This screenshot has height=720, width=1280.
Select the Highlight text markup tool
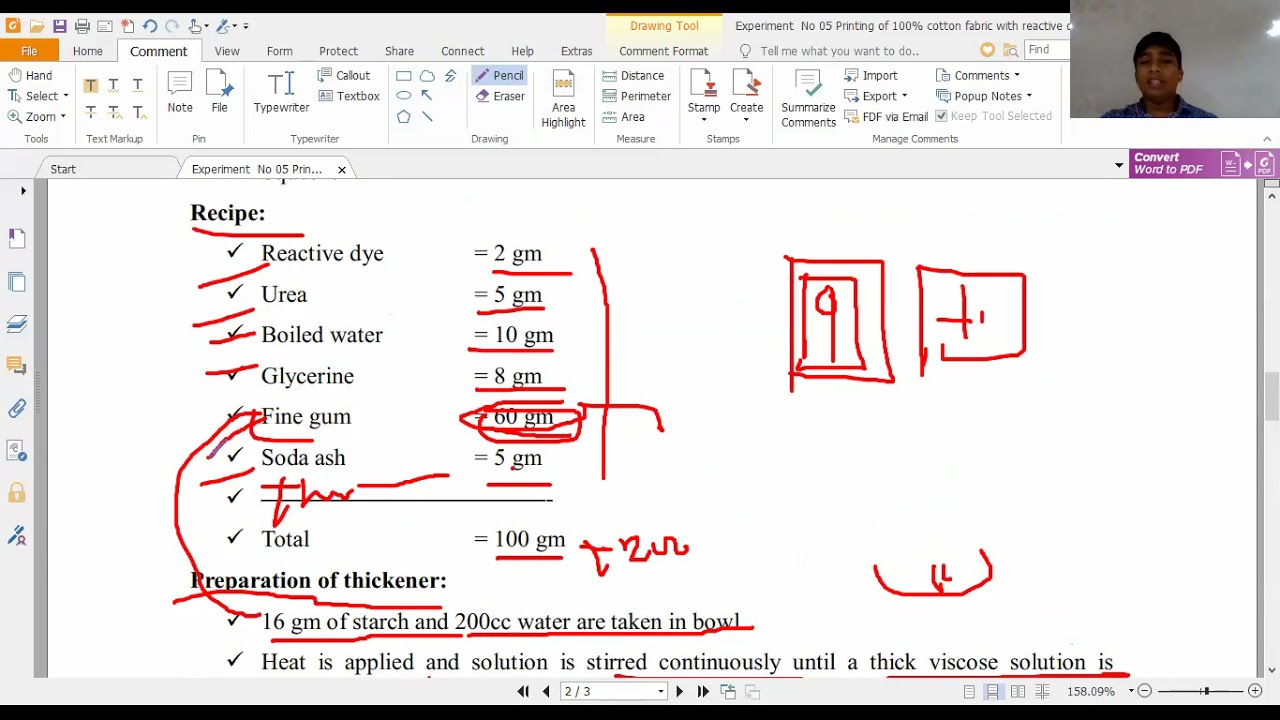click(x=91, y=85)
